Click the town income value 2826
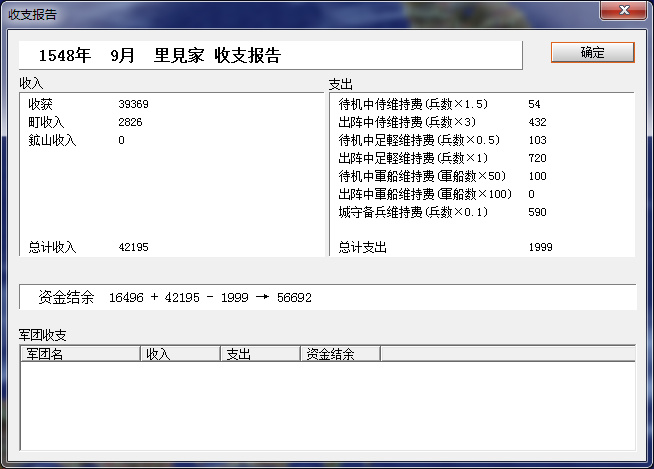This screenshot has width=654, height=469. click(x=130, y=122)
